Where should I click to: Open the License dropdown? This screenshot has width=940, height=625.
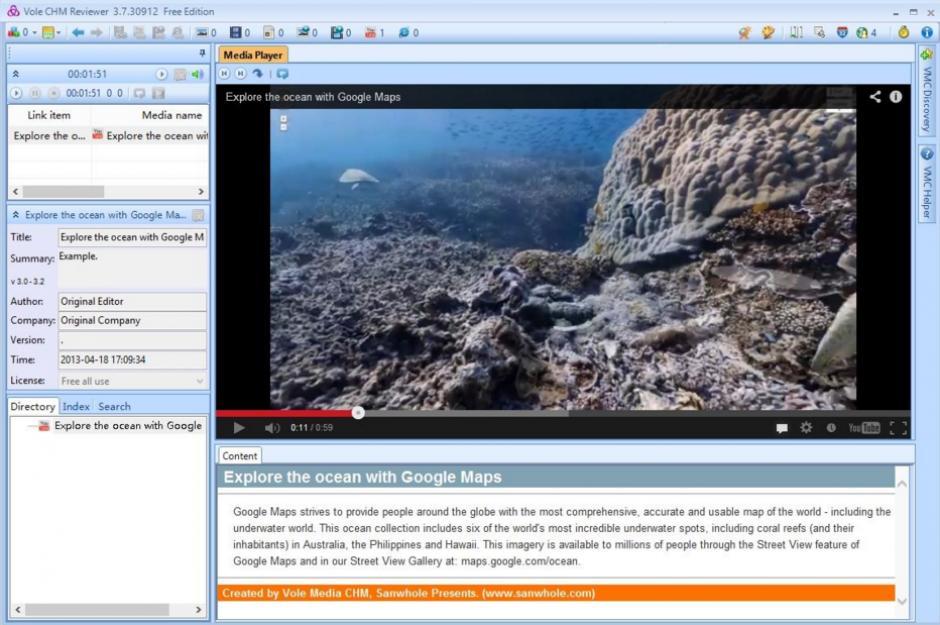(200, 381)
